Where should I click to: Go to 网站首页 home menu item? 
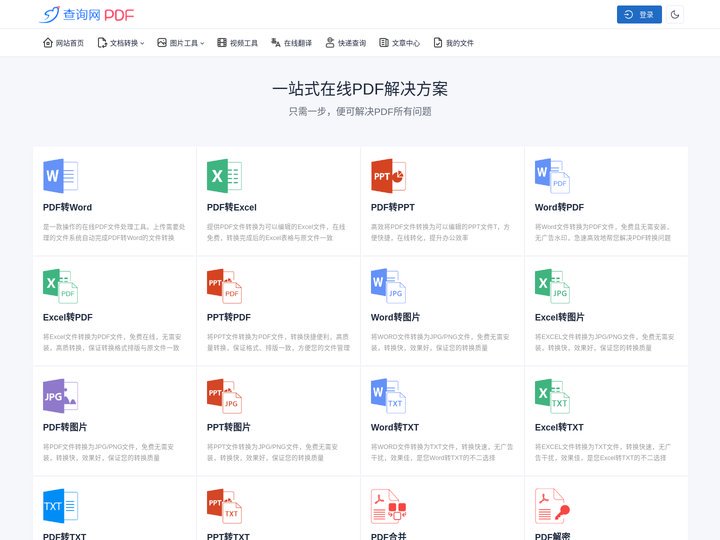[x=63, y=43]
